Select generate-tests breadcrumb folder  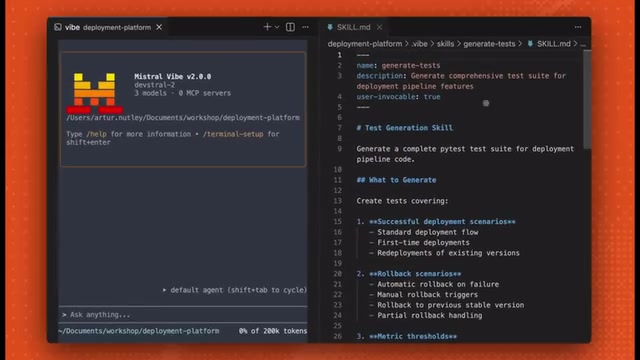(489, 44)
